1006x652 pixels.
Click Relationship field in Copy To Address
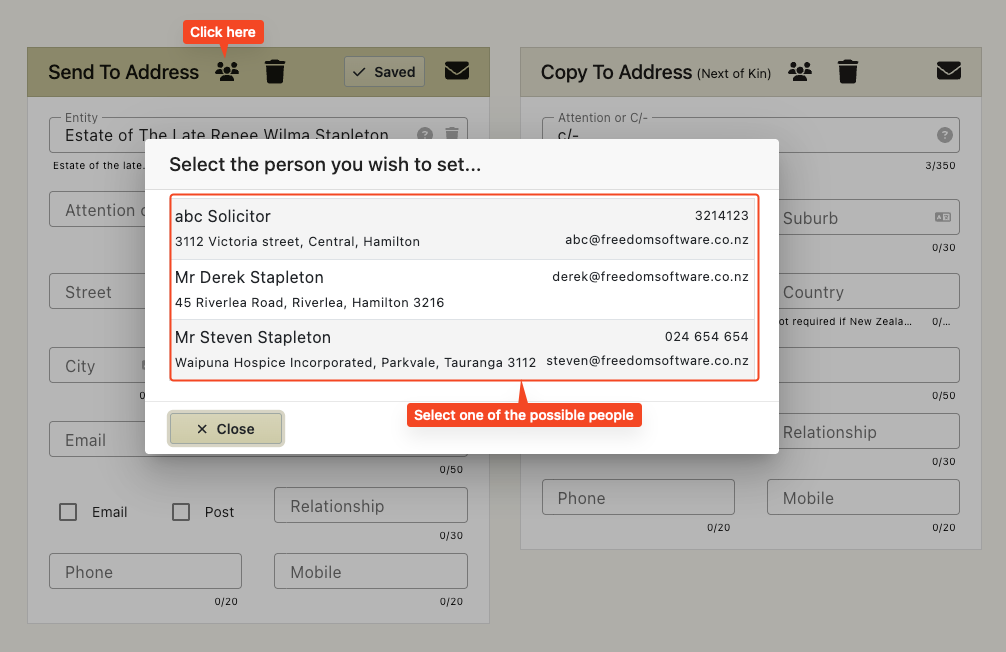869,431
